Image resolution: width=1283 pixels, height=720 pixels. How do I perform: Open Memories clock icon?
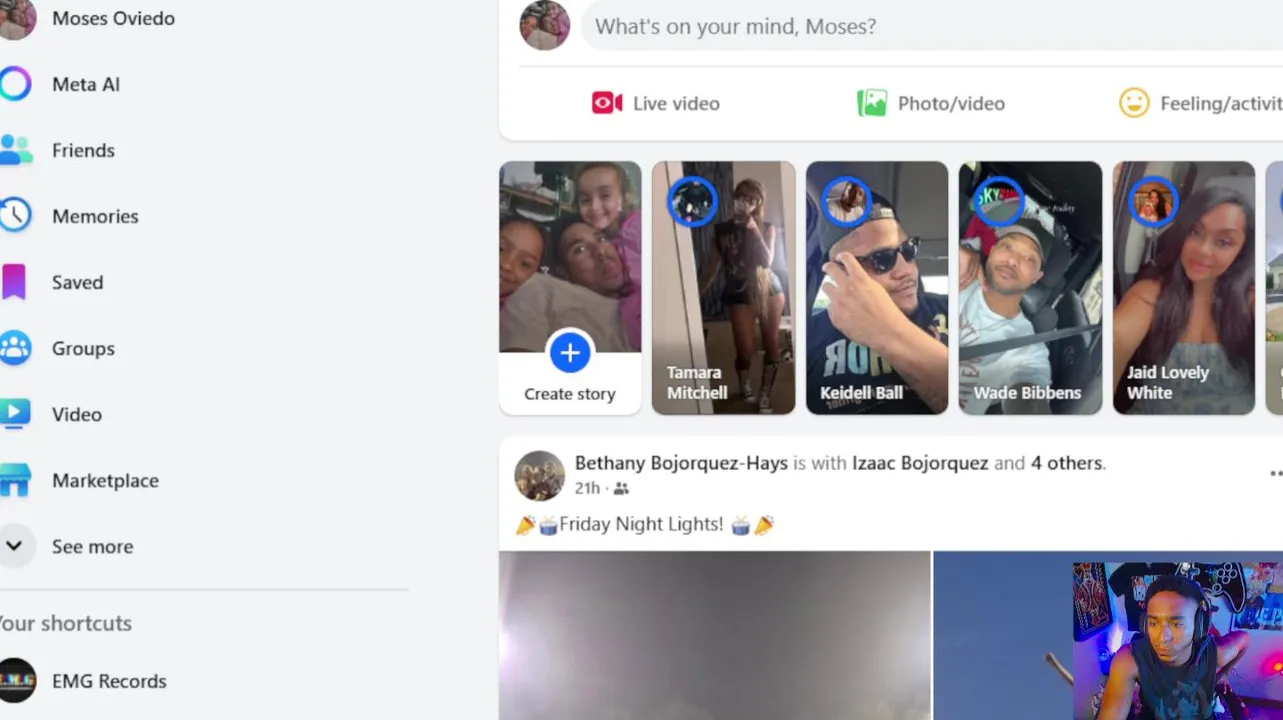15,216
